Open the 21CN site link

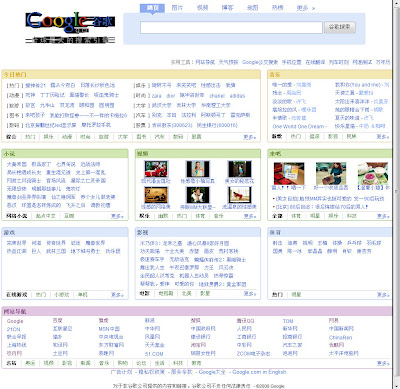click(x=13, y=329)
